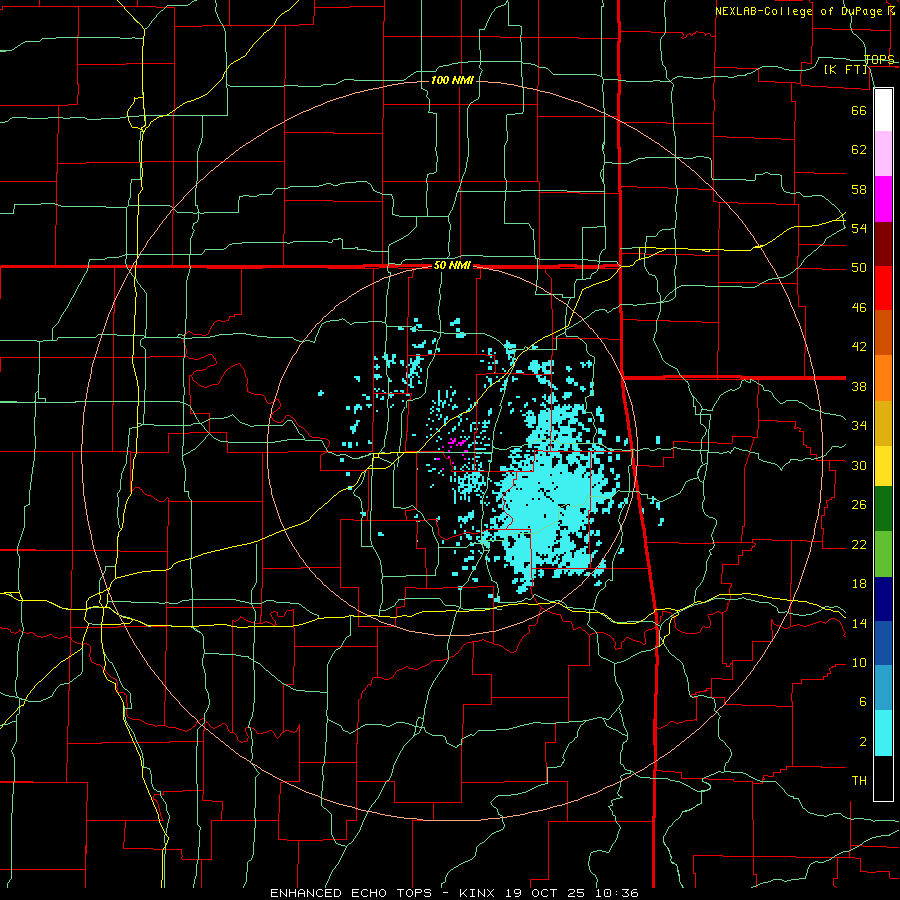Click the "100 NMI" range ring label

tap(452, 80)
